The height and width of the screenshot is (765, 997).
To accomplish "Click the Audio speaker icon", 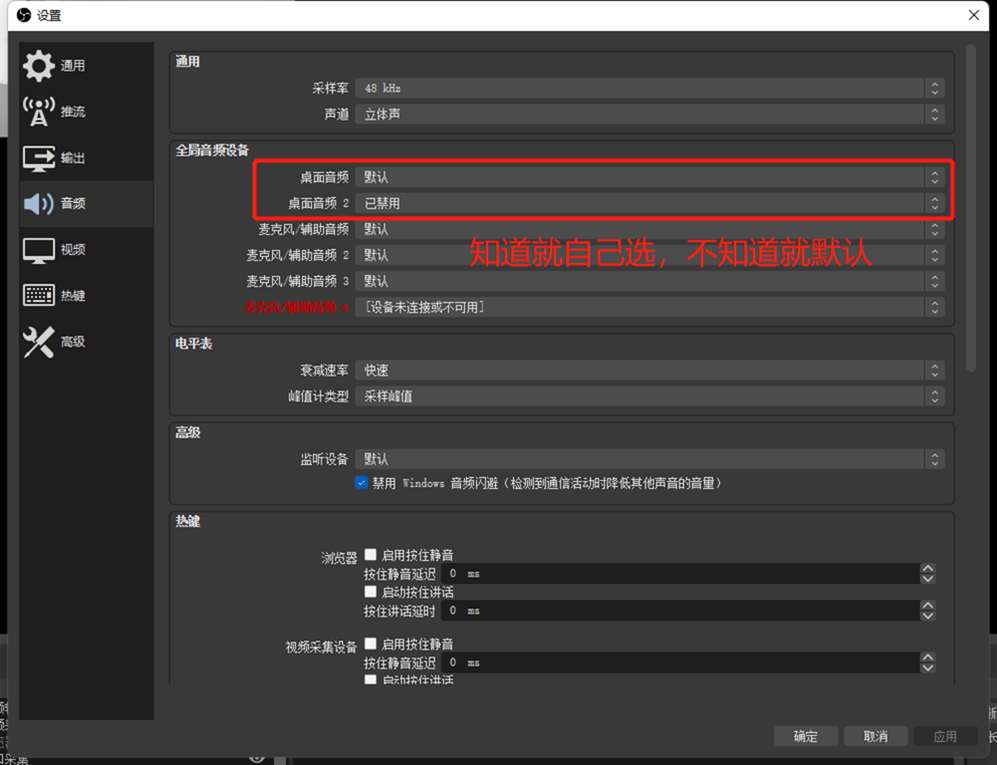I will tap(39, 204).
